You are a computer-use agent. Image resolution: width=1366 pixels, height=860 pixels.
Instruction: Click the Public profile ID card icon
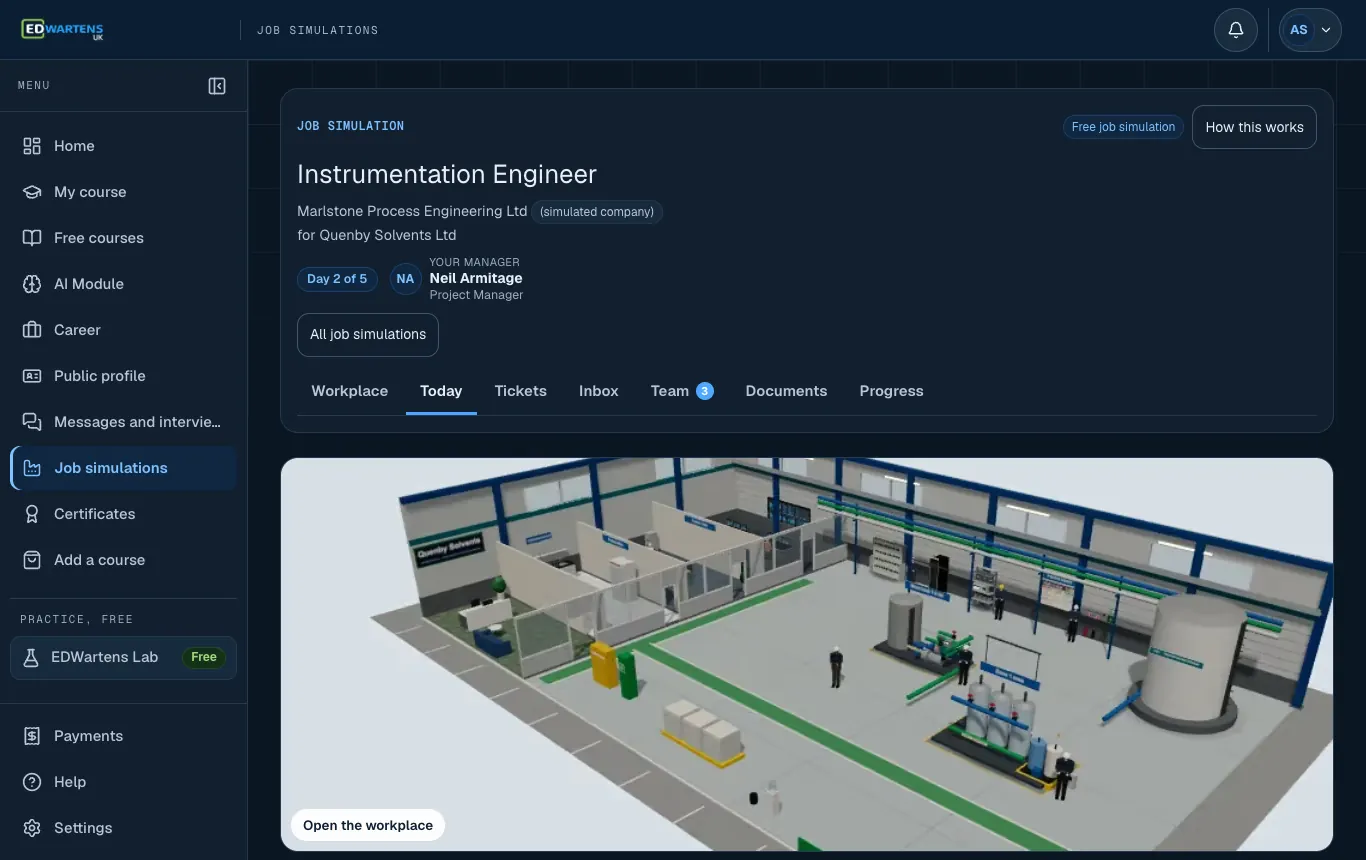(32, 376)
